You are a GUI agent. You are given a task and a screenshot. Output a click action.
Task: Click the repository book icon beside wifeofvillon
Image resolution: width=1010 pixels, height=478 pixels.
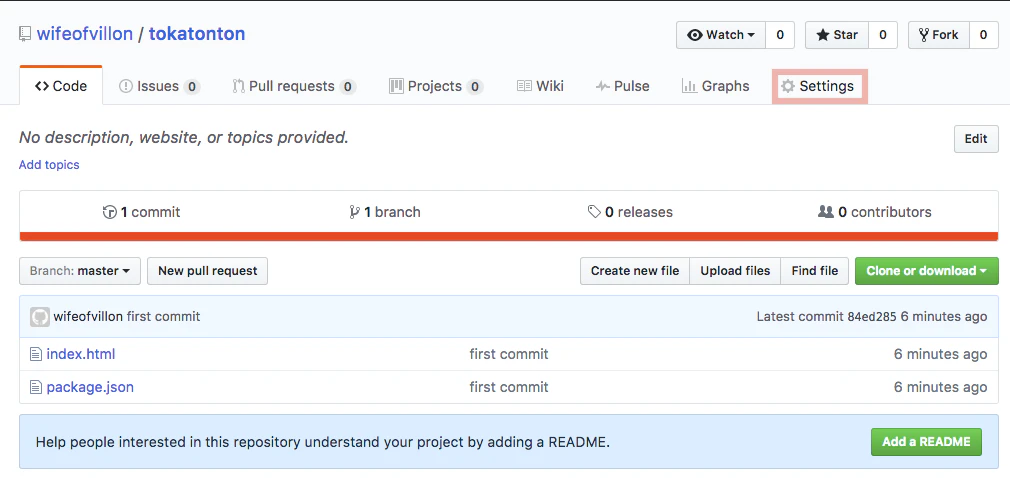[24, 34]
